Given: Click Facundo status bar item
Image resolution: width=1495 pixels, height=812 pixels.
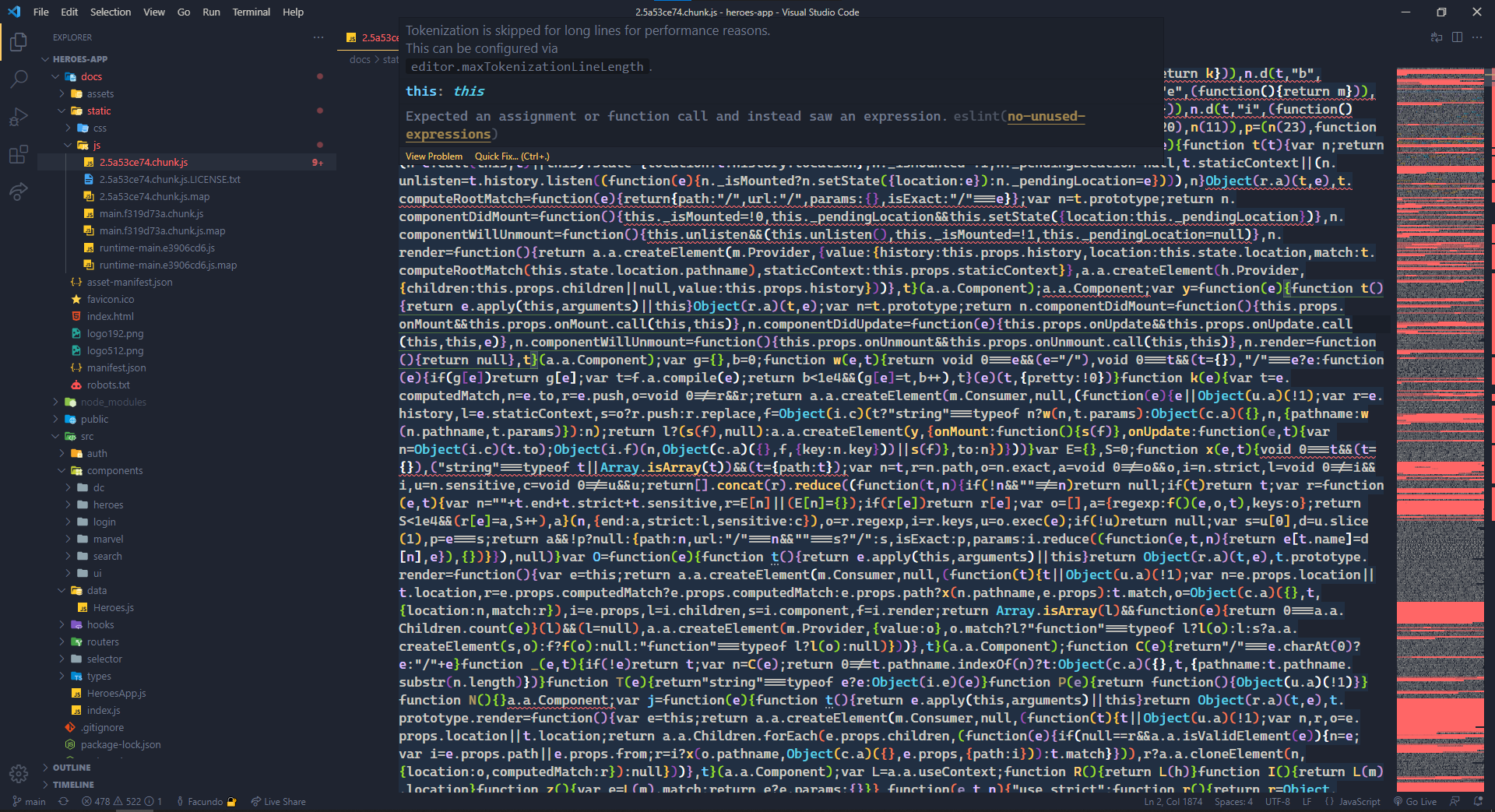Looking at the screenshot, I should tap(206, 802).
